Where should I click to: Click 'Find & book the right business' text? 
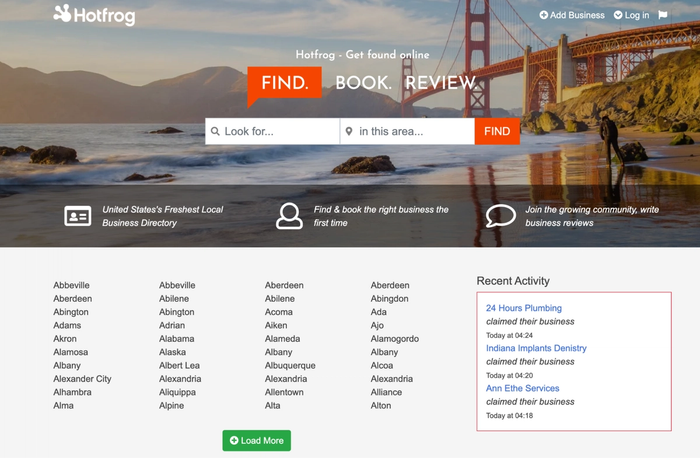(381, 216)
